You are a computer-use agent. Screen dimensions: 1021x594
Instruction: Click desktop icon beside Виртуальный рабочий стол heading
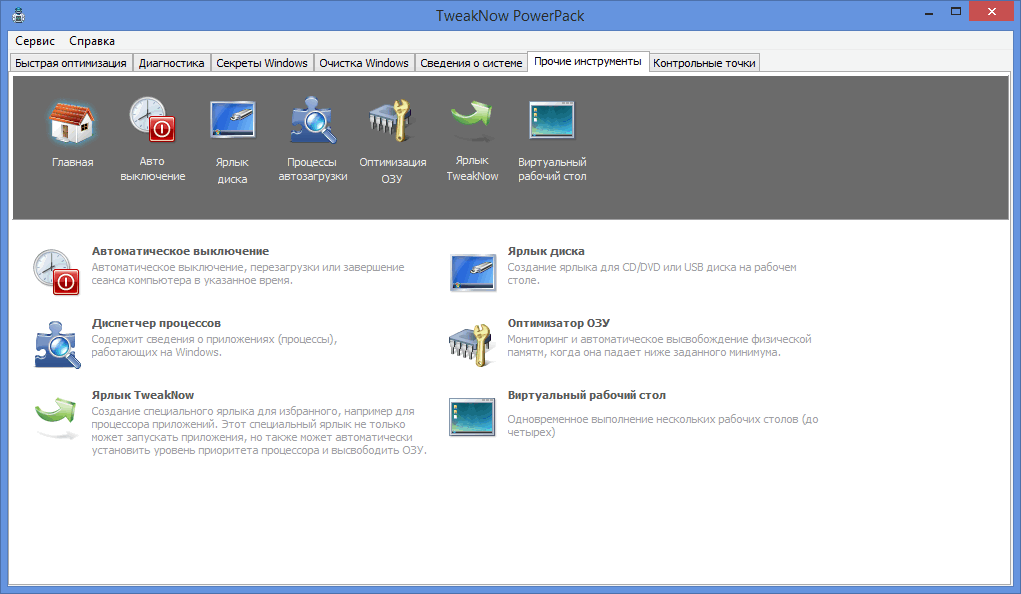click(472, 417)
